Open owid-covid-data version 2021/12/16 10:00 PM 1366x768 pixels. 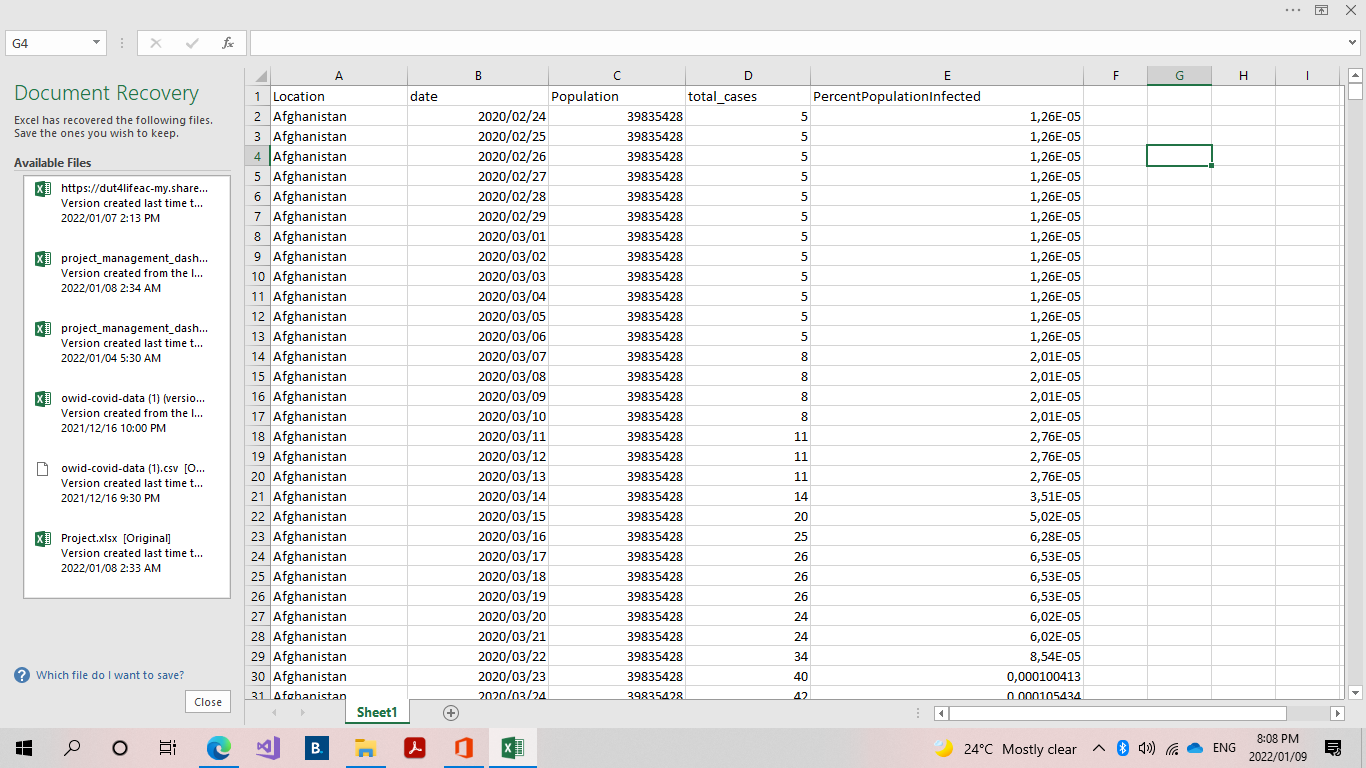pyautogui.click(x=127, y=413)
